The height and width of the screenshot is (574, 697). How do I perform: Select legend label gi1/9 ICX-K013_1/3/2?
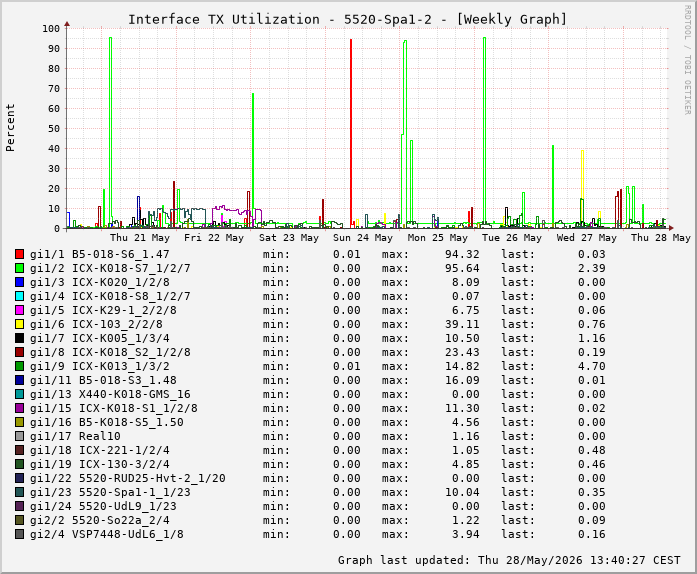click(x=100, y=366)
